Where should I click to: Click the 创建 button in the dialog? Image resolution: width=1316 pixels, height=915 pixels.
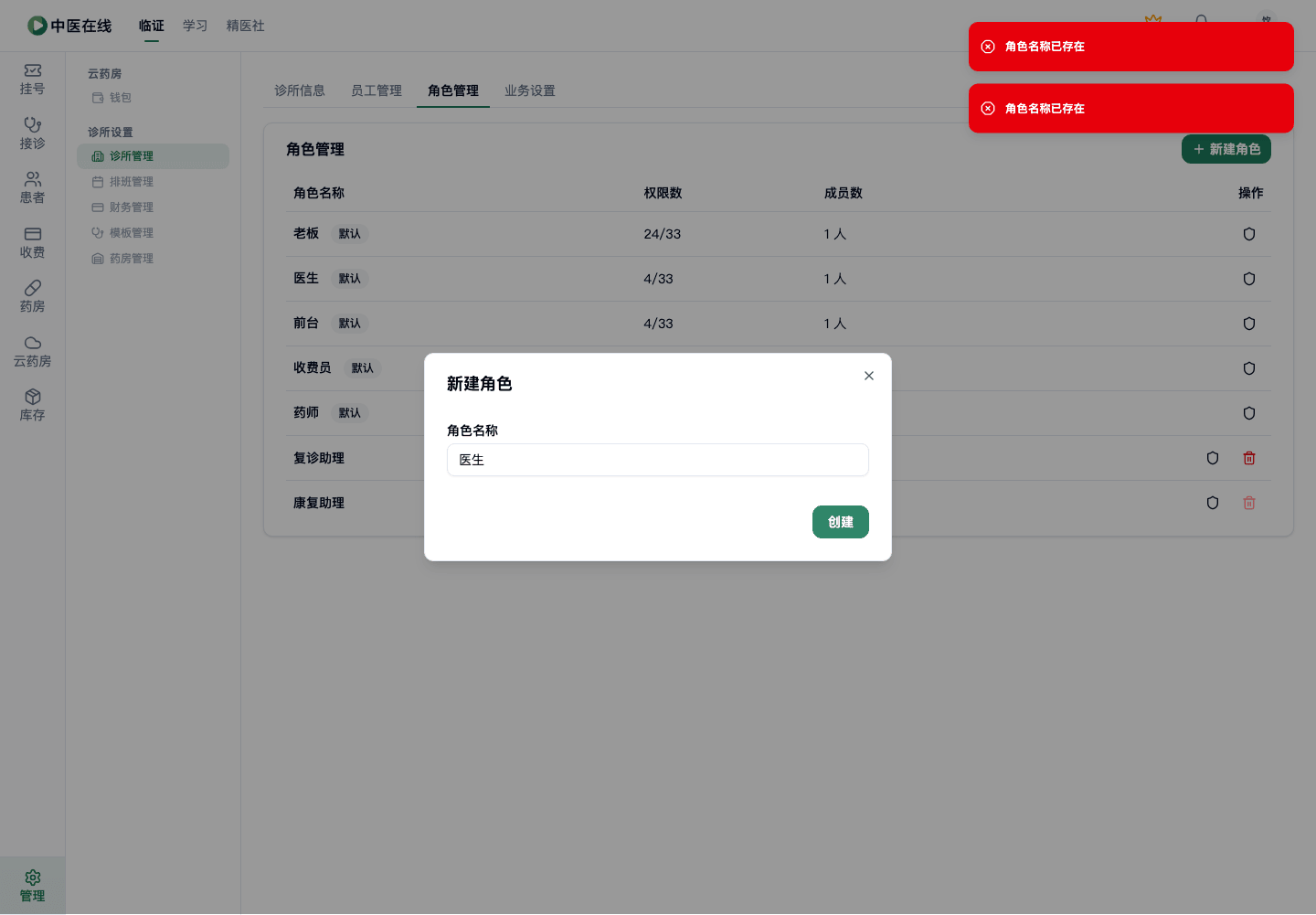tap(840, 522)
